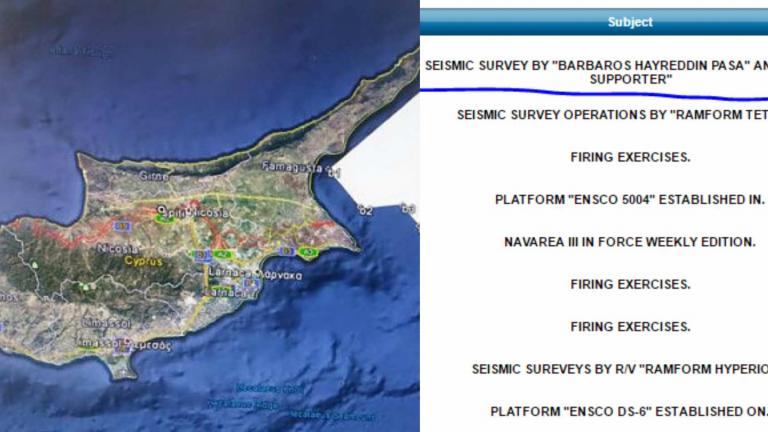Image resolution: width=768 pixels, height=432 pixels.
Task: Open the BARBAROS HAYREDDIN PASA seismic survey notice
Action: (x=596, y=72)
